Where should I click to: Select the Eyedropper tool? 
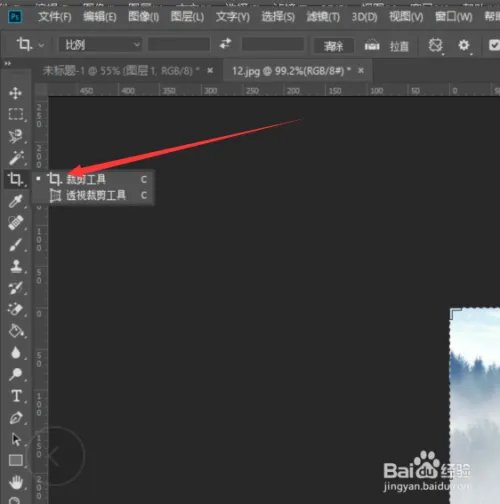click(x=15, y=201)
